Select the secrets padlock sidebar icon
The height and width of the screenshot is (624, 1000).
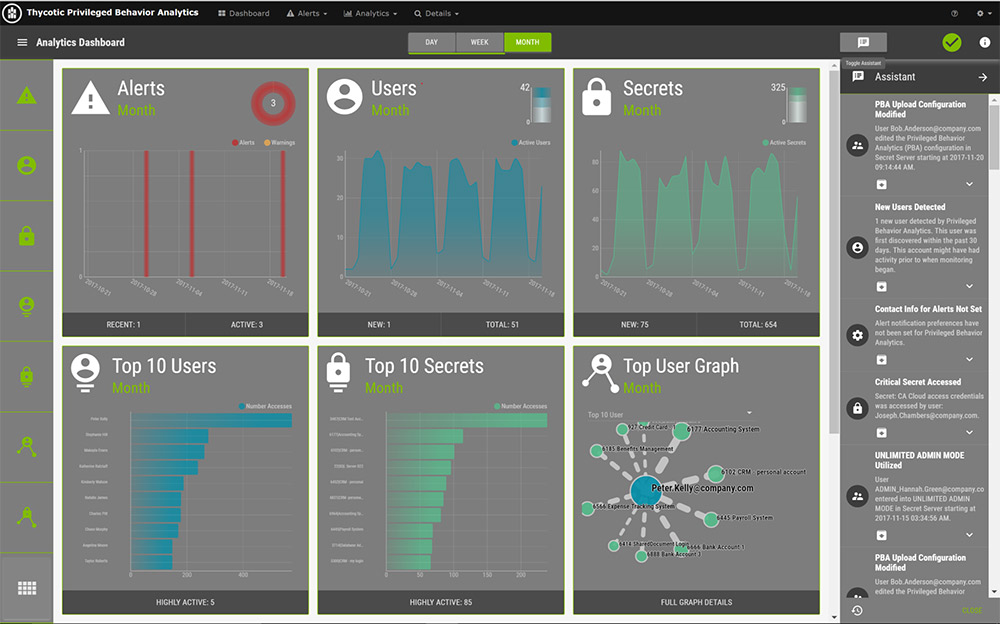[x=26, y=236]
